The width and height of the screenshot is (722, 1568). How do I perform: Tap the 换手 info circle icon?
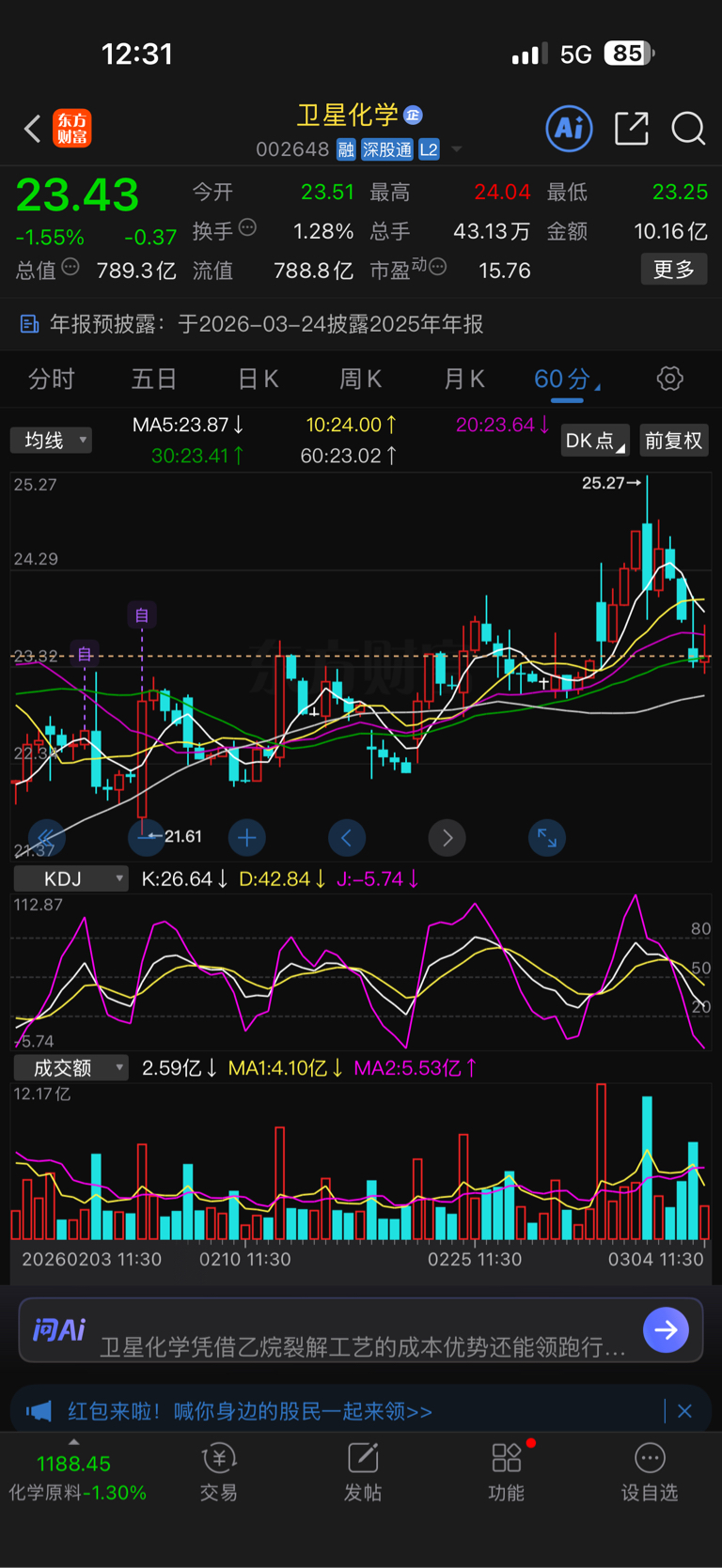[247, 227]
